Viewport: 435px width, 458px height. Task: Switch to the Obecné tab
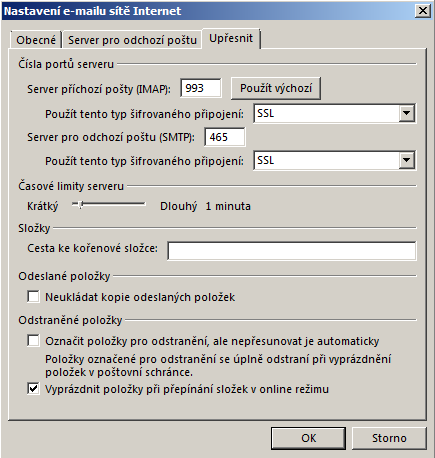(36, 40)
